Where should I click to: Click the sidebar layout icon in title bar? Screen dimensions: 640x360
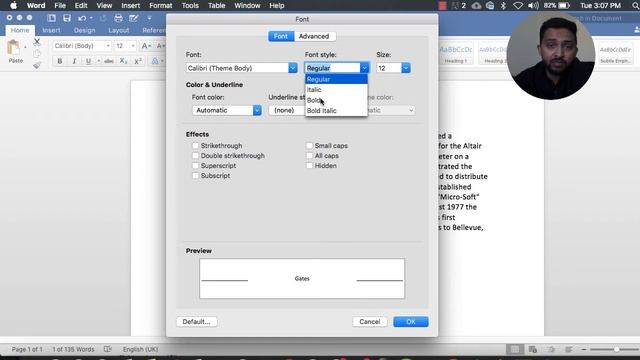[51, 18]
